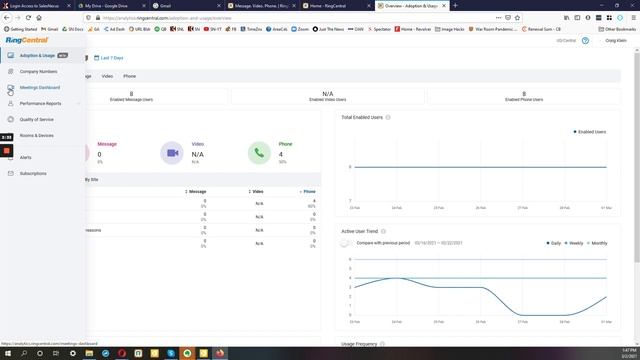Image resolution: width=640 pixels, height=360 pixels.
Task: Click the RingCentral logo
Action: pyautogui.click(x=27, y=40)
